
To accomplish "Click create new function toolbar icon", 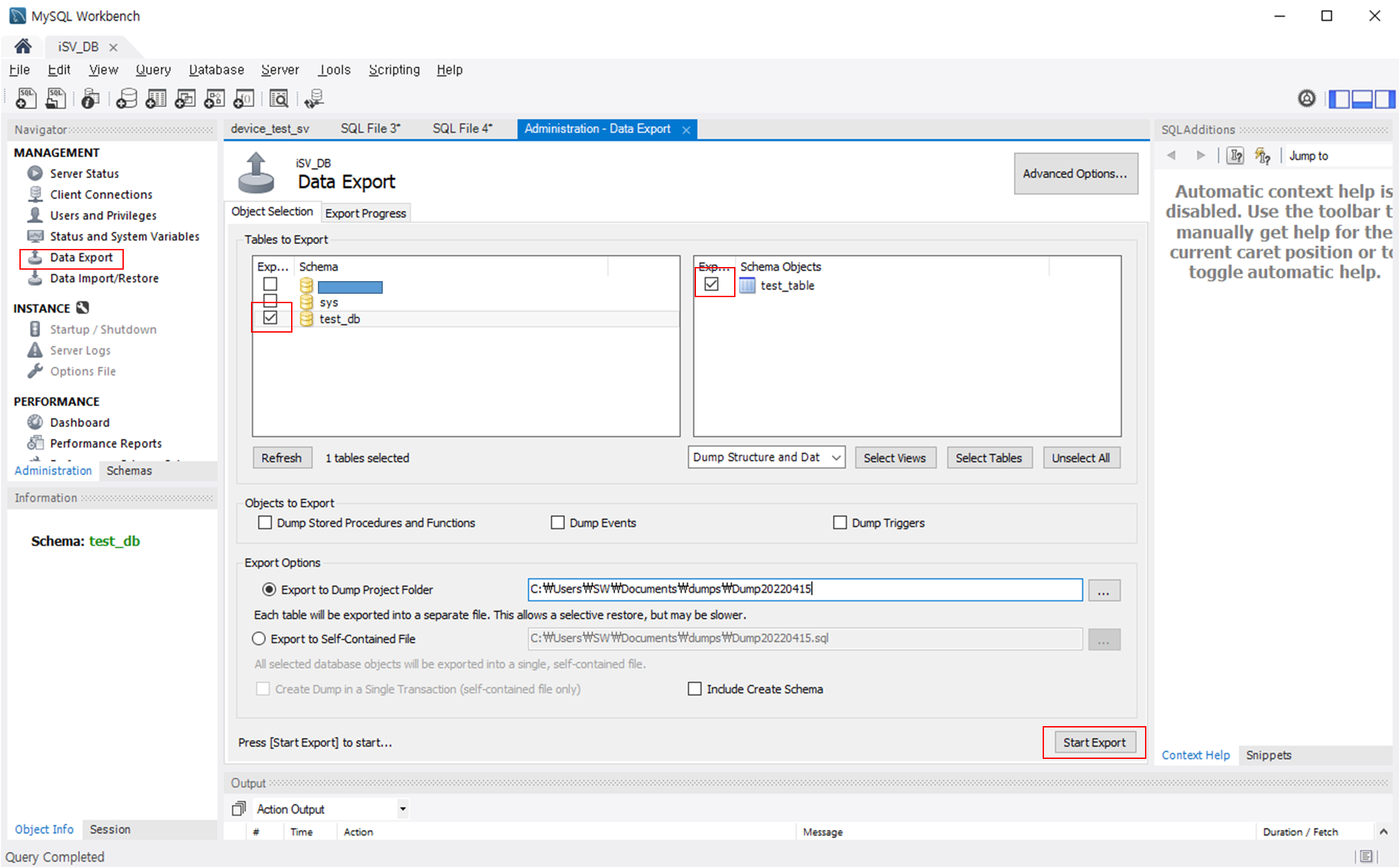I will pos(244,99).
